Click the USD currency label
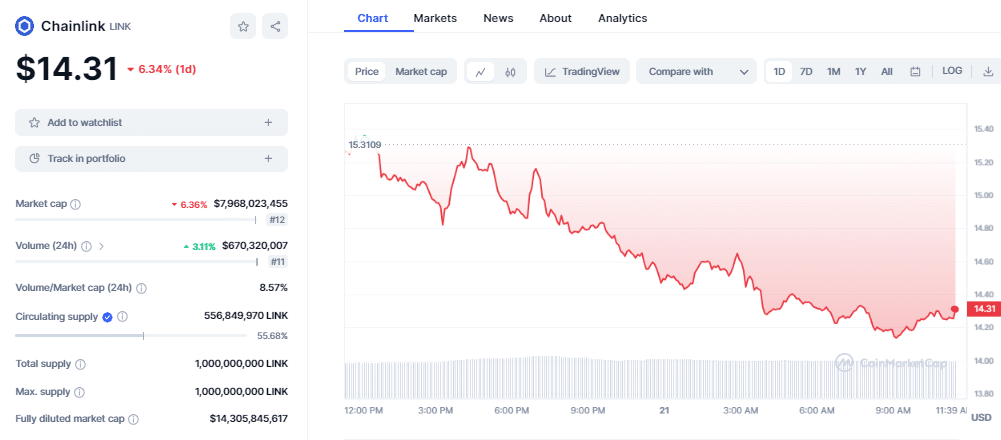 tap(981, 418)
